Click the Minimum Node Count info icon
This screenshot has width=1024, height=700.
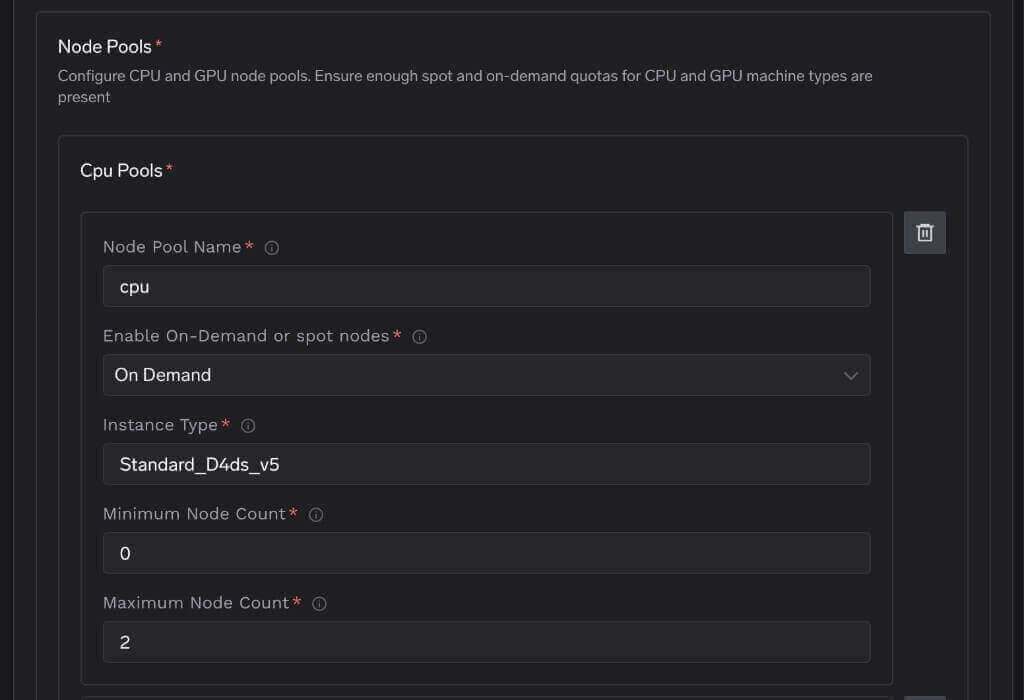315,514
